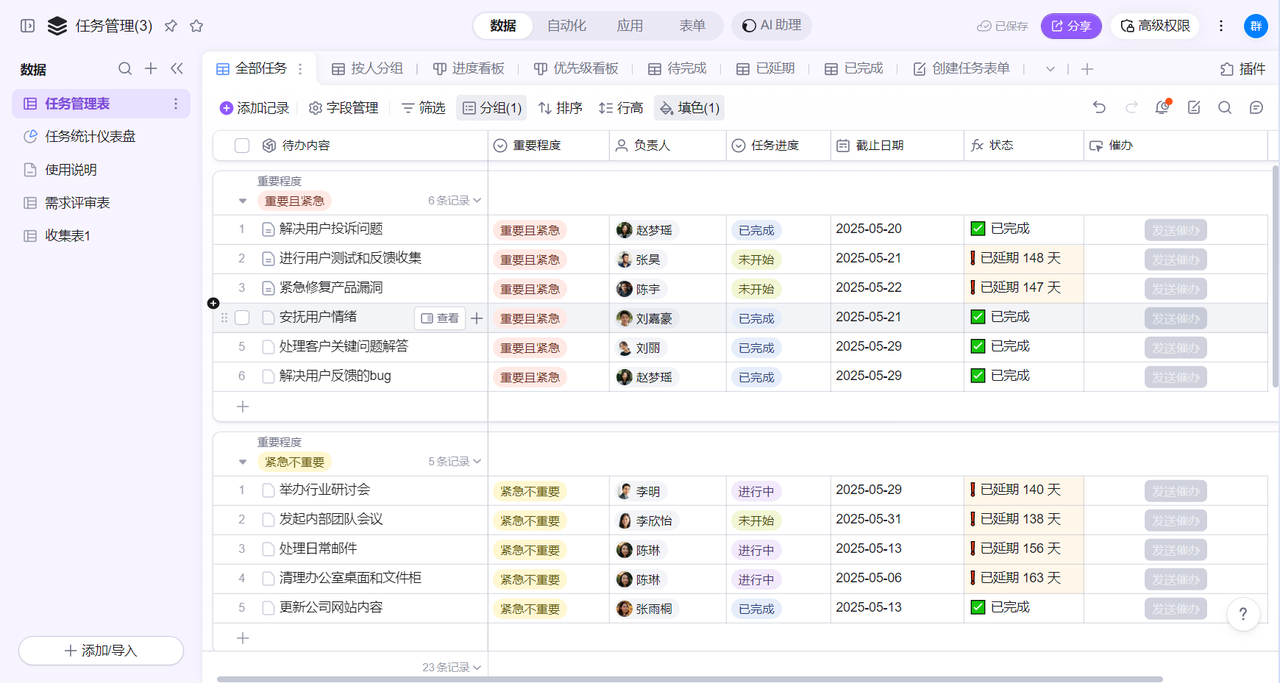Screen dimensions: 1280x683
Task: Collapse the left sidebar with double chevron
Action: 177,69
